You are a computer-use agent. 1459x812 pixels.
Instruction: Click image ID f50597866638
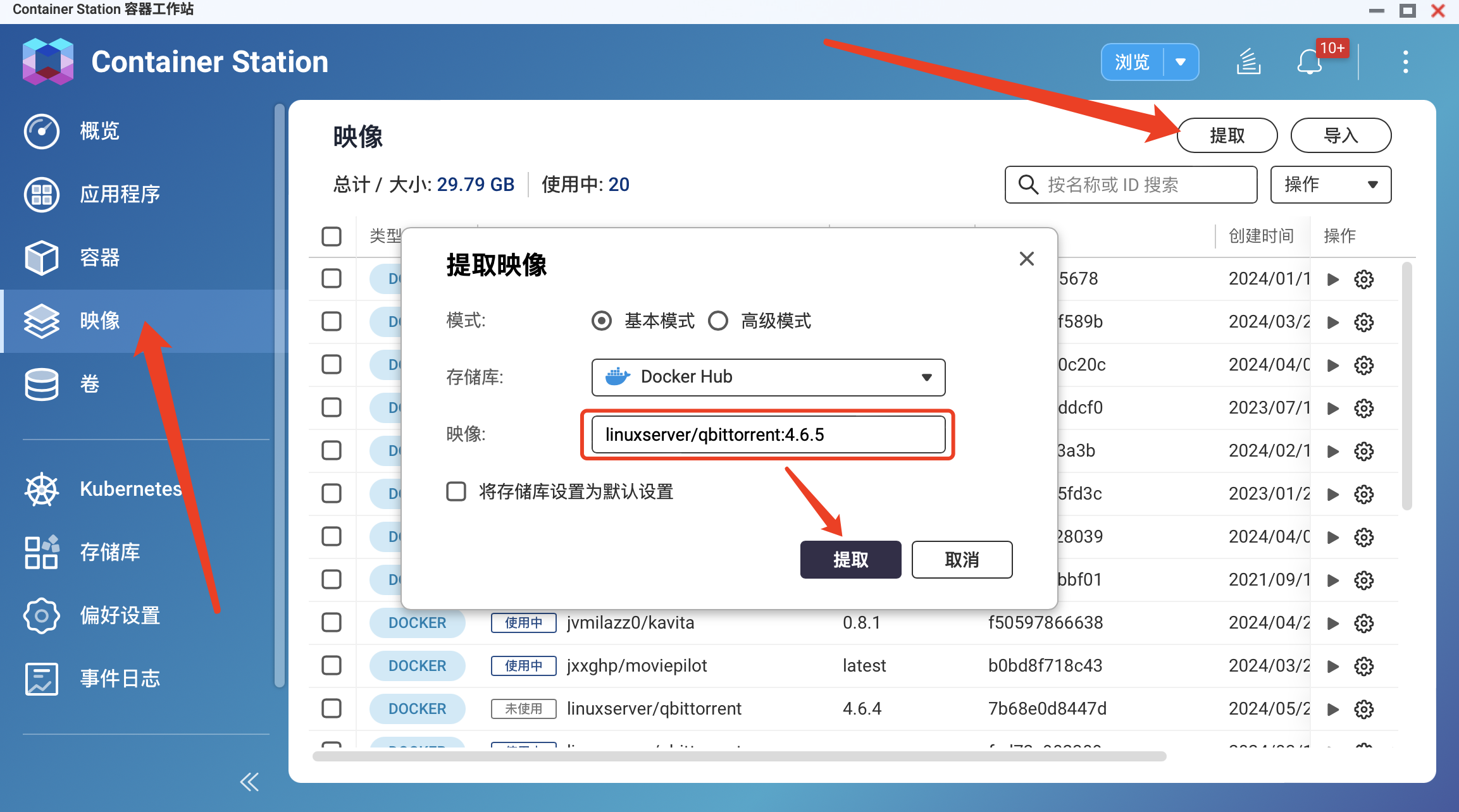point(1045,623)
